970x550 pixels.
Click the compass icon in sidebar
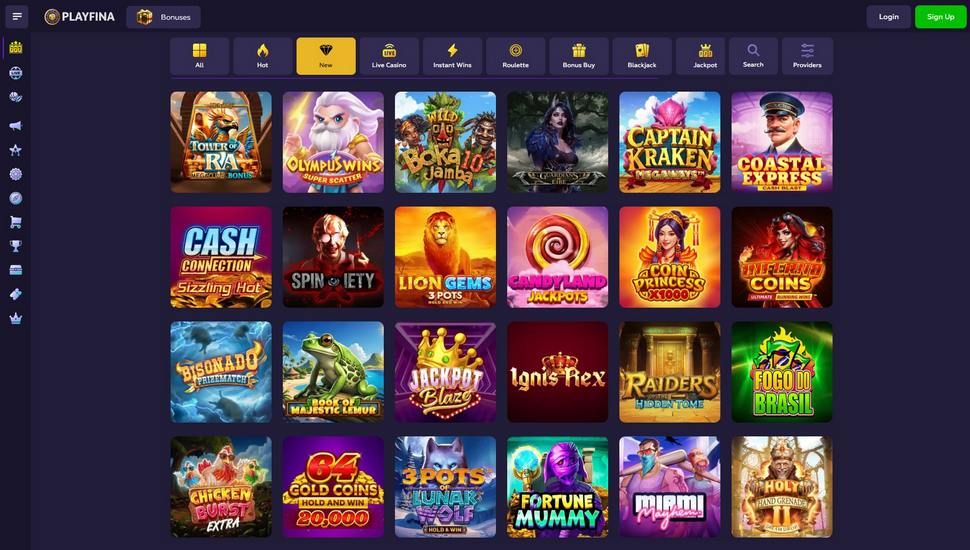15,198
